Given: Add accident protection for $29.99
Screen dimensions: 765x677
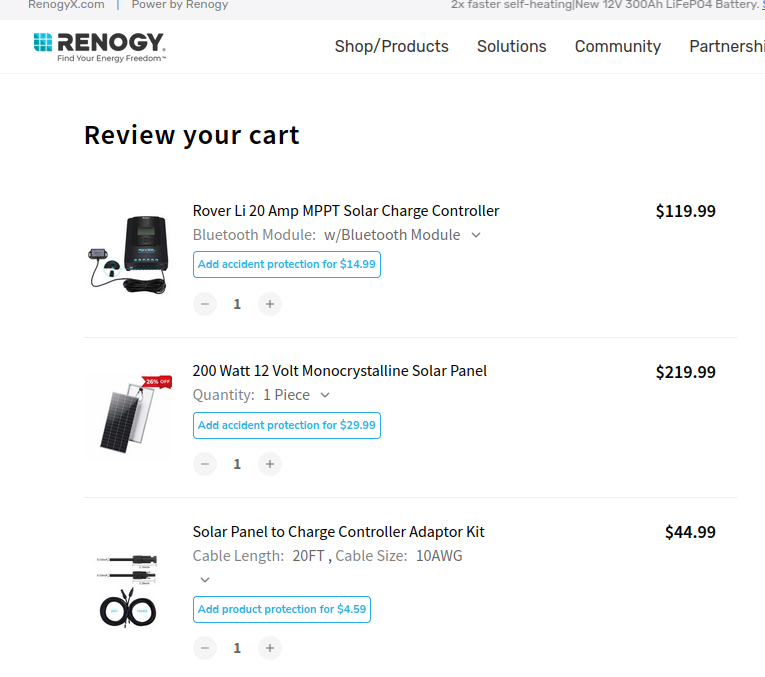Looking at the screenshot, I should pos(287,425).
